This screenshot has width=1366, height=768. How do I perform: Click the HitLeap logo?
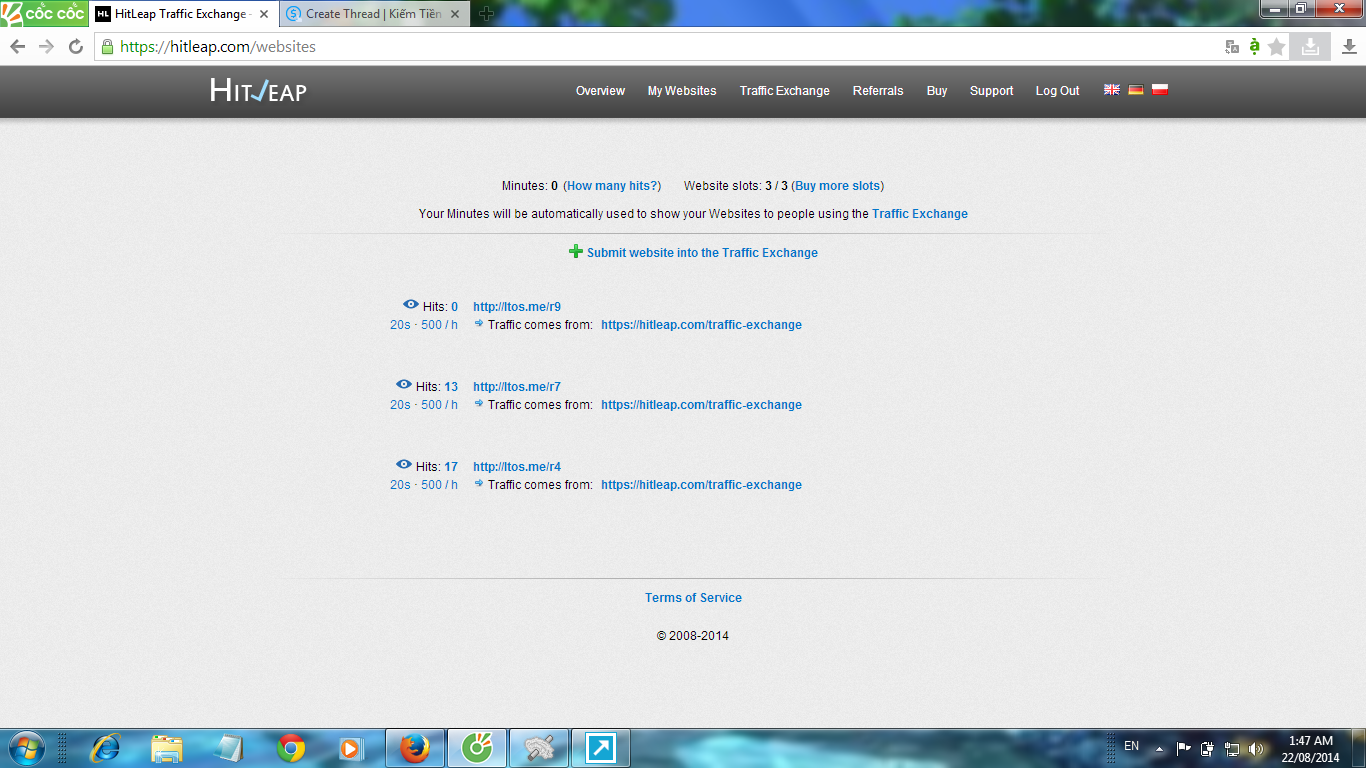(258, 90)
